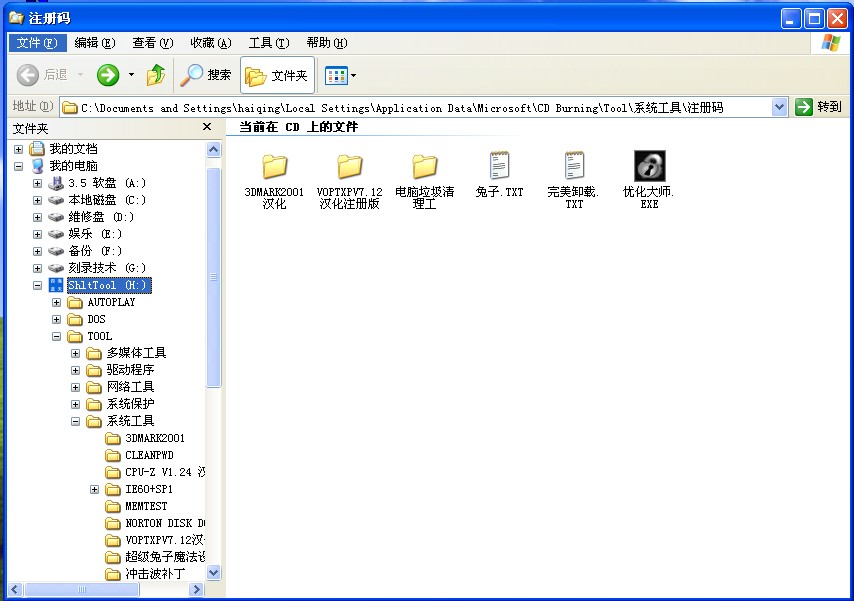
Task: Click the tree pane scroll-down arrow
Action: (x=214, y=573)
